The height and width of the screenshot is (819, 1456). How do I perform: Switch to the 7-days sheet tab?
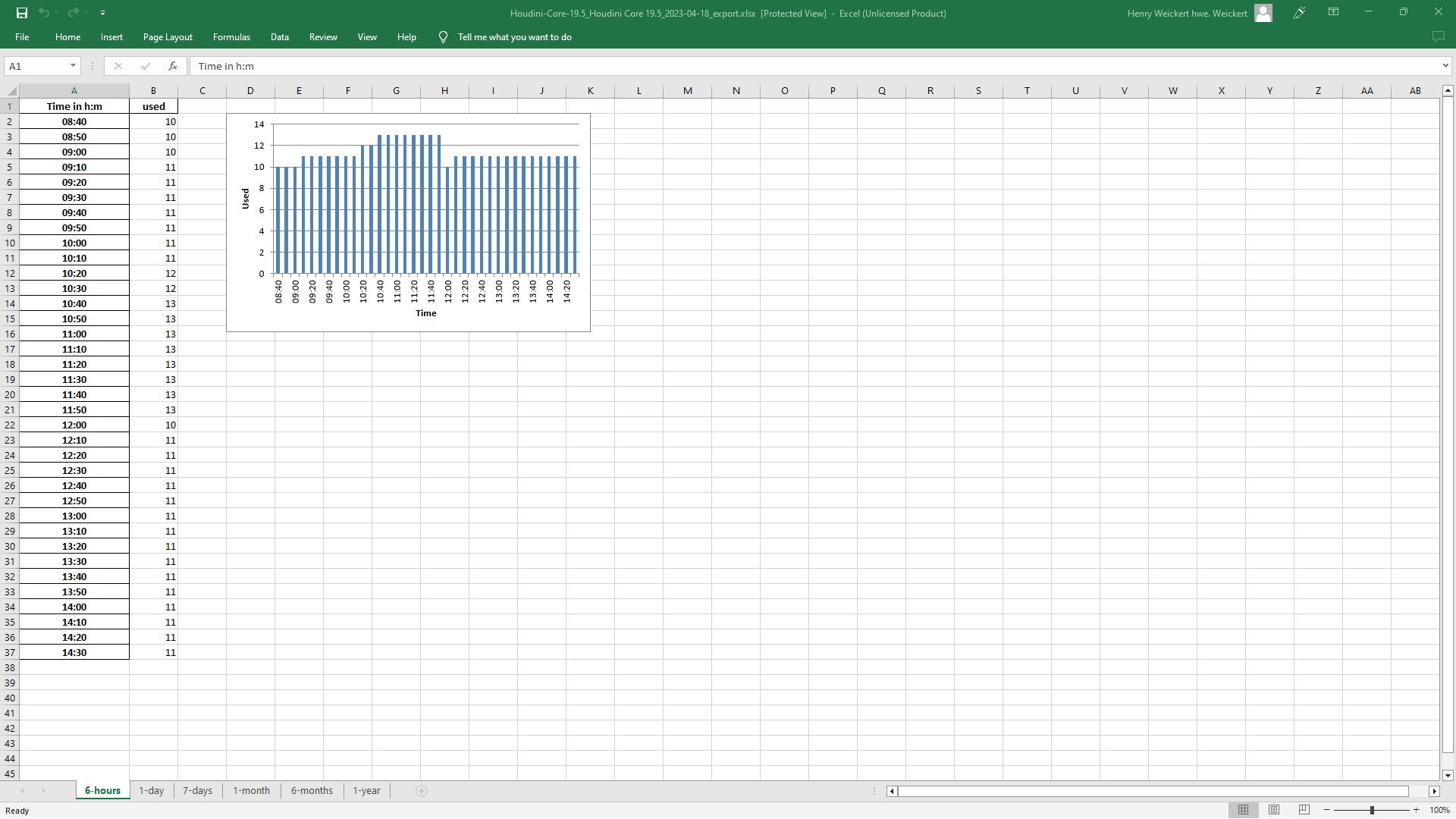tap(197, 790)
